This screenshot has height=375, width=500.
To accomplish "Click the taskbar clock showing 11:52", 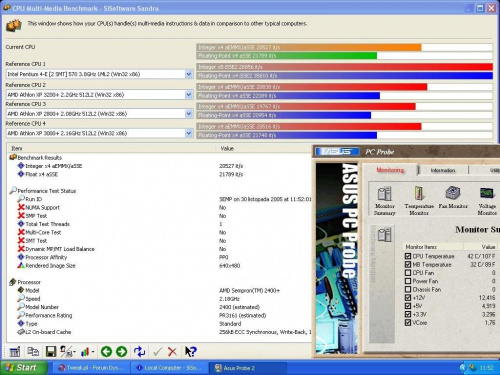I will (x=486, y=368).
